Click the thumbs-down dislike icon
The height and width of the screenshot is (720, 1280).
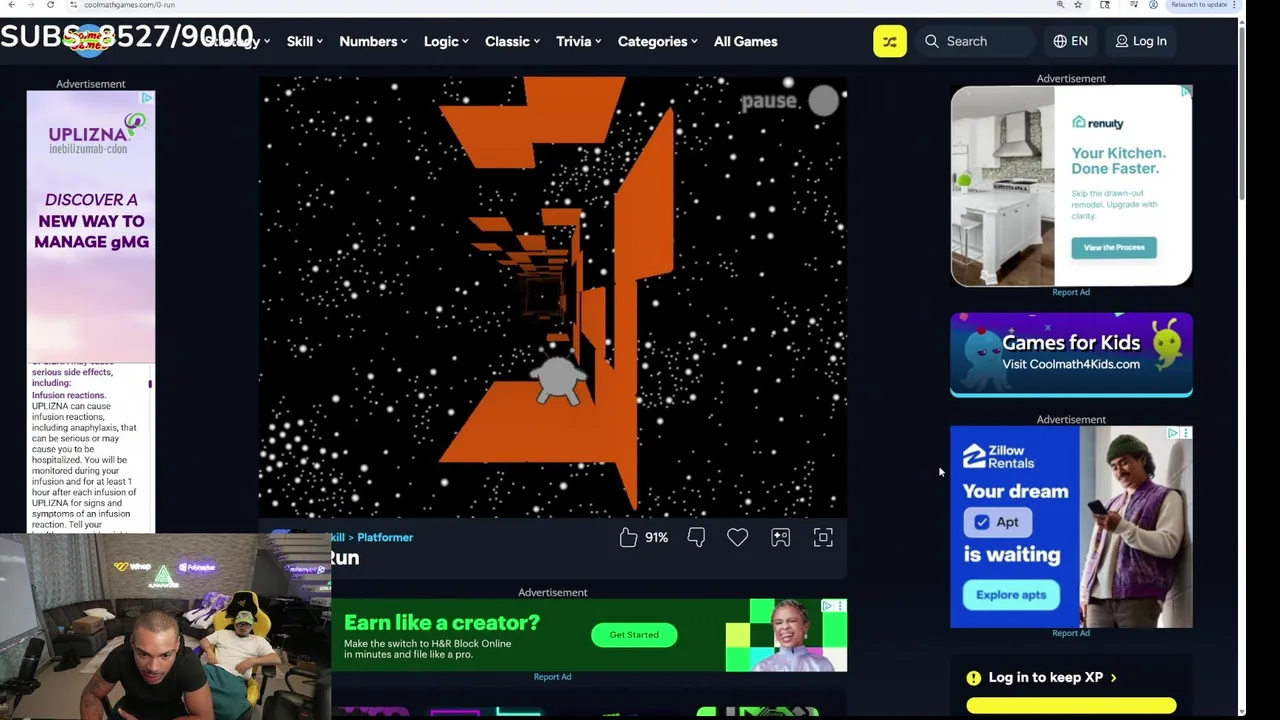point(696,538)
